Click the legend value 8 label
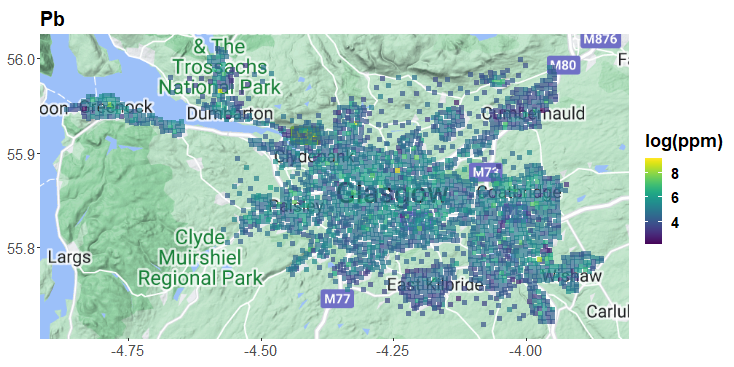 coord(675,174)
